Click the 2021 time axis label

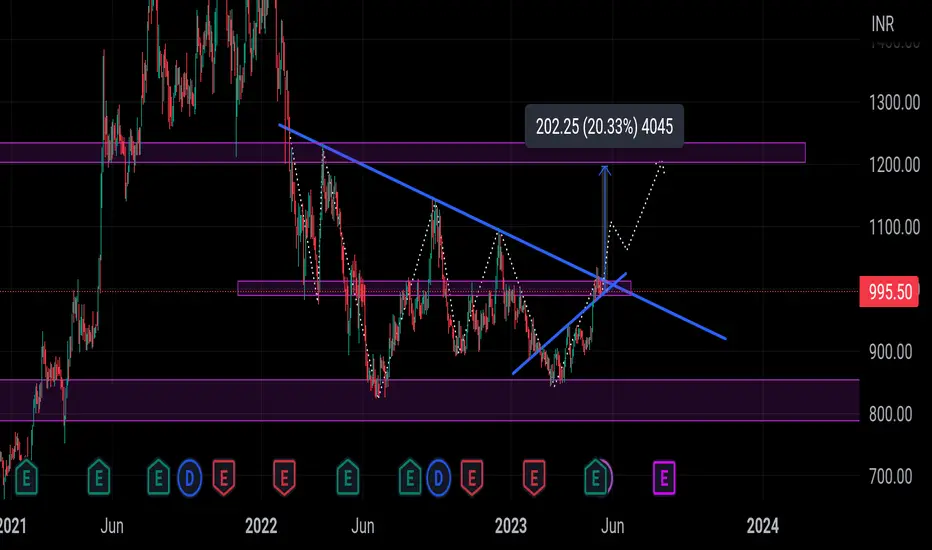[x=13, y=526]
